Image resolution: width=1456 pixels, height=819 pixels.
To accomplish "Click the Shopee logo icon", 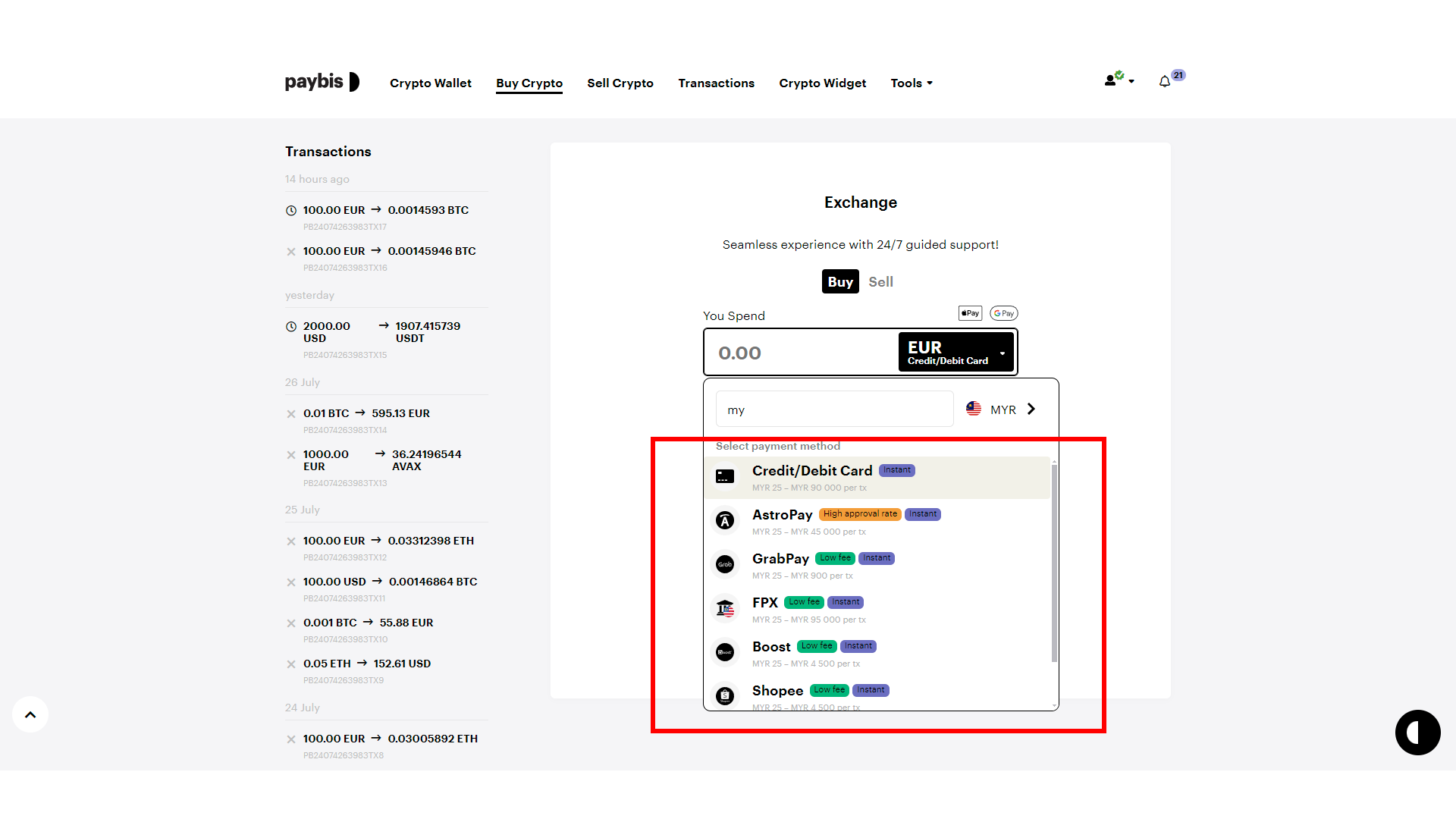I will coord(725,696).
